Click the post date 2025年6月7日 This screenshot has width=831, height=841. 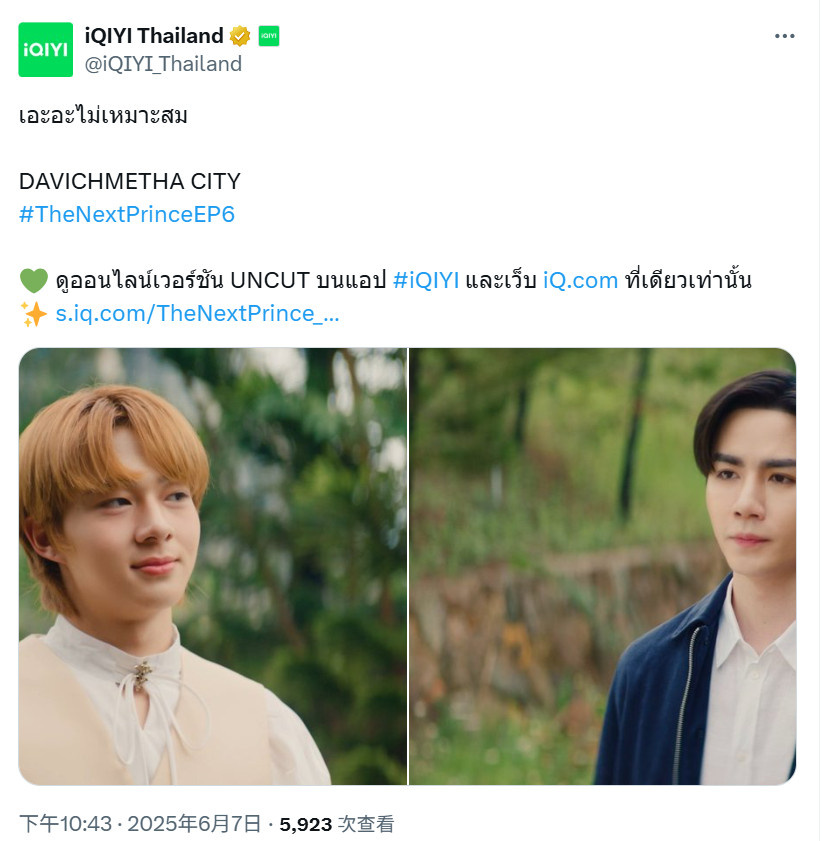coord(194,824)
